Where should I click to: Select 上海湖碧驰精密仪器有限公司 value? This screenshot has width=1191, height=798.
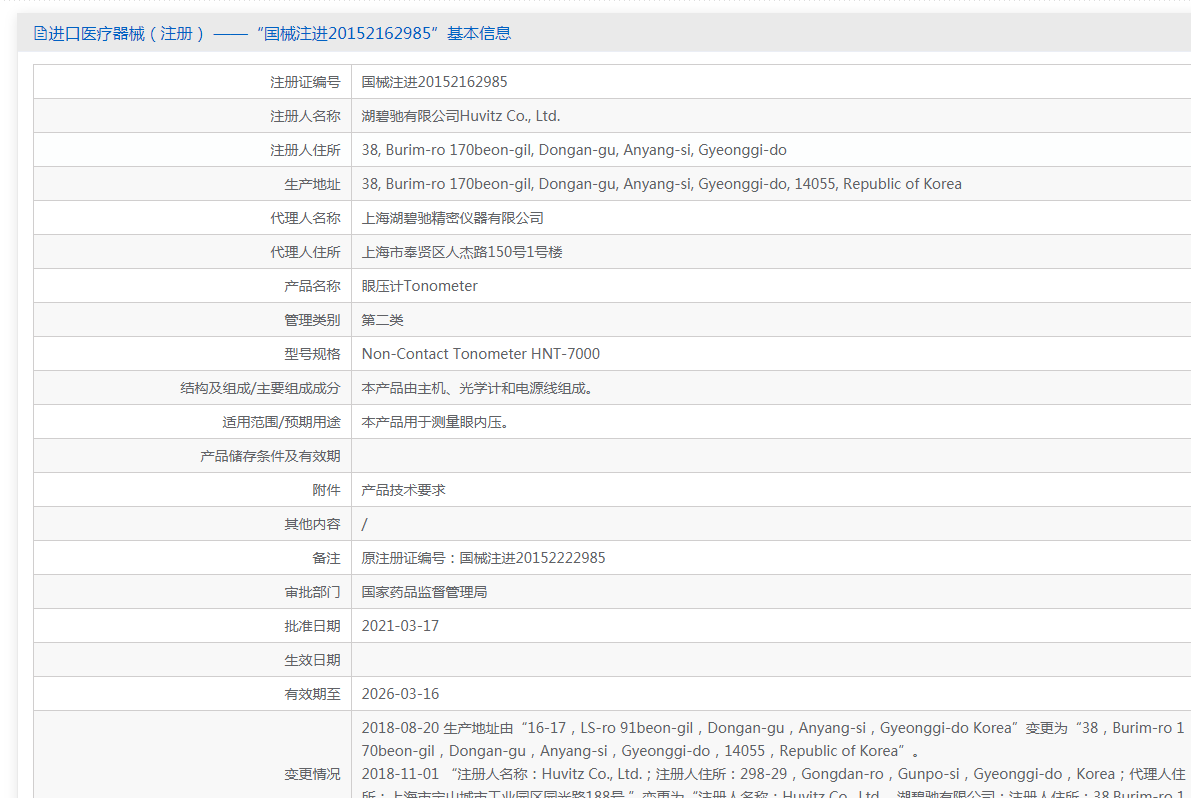tap(453, 218)
